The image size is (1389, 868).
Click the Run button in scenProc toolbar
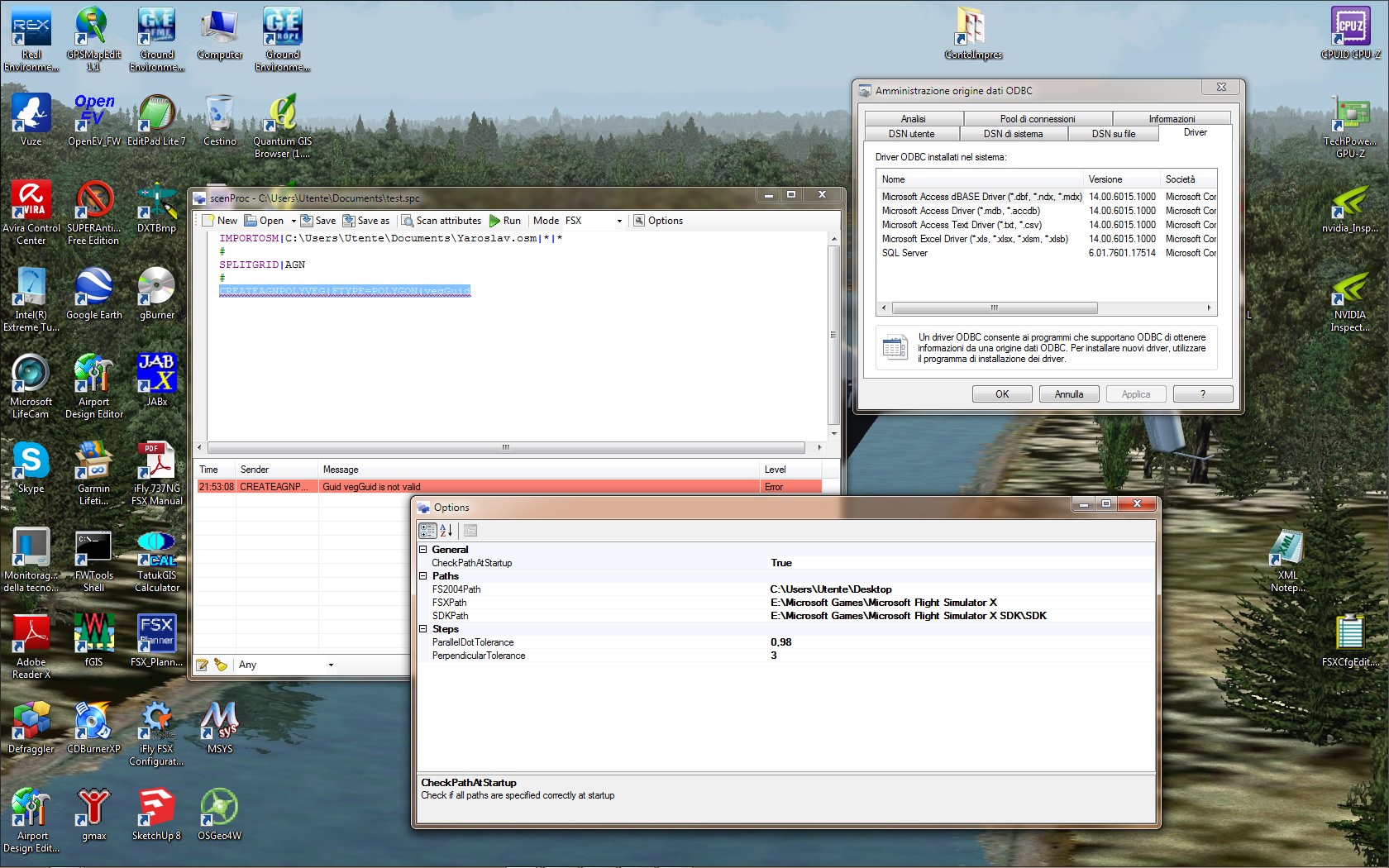click(x=504, y=221)
